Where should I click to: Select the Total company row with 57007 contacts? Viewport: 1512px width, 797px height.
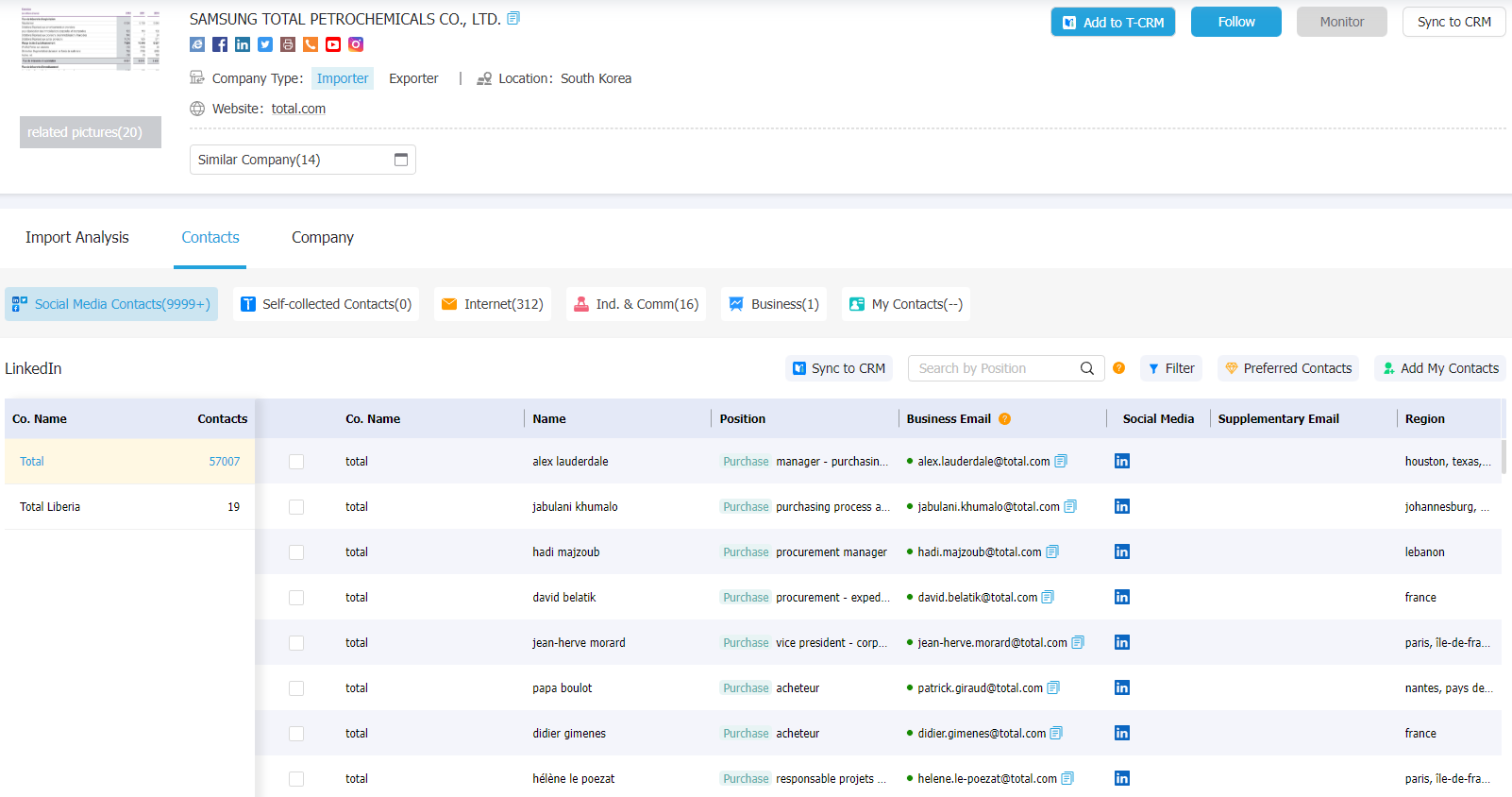pos(129,462)
